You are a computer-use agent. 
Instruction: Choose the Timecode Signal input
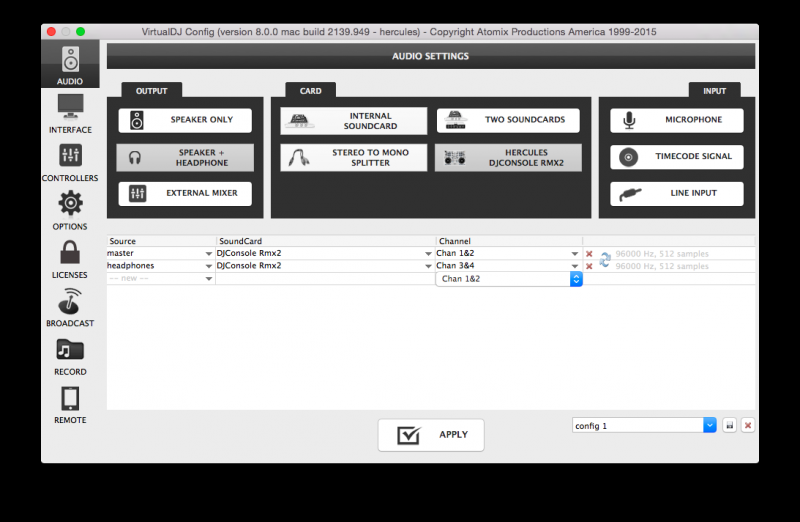(x=677, y=157)
